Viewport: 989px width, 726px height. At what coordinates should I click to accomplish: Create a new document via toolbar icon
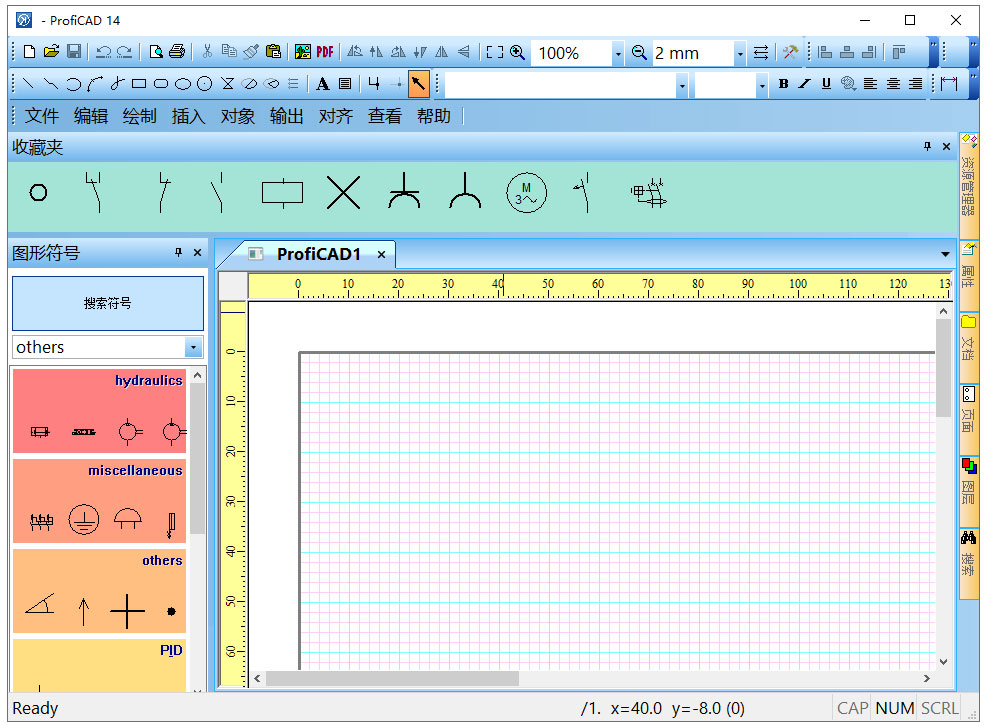point(29,52)
